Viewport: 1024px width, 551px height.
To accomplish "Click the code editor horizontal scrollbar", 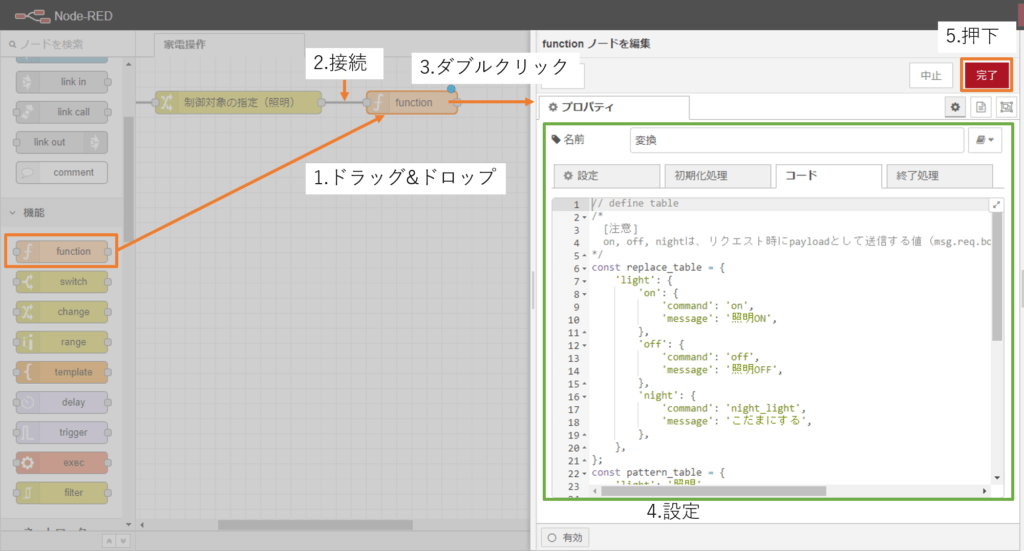I will point(713,491).
